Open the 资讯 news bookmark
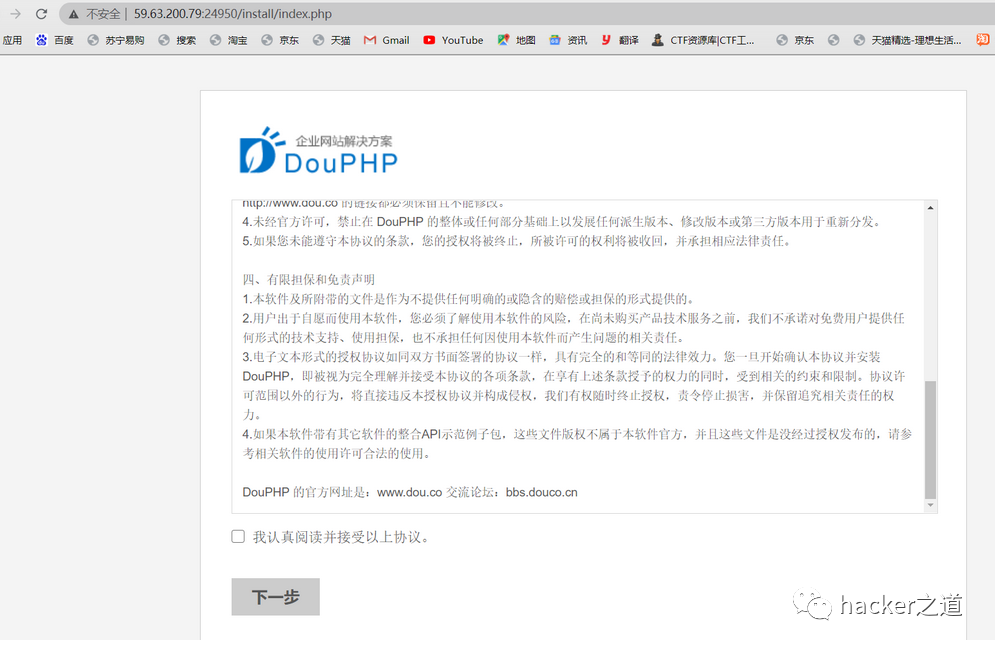The height and width of the screenshot is (649, 995). click(568, 40)
